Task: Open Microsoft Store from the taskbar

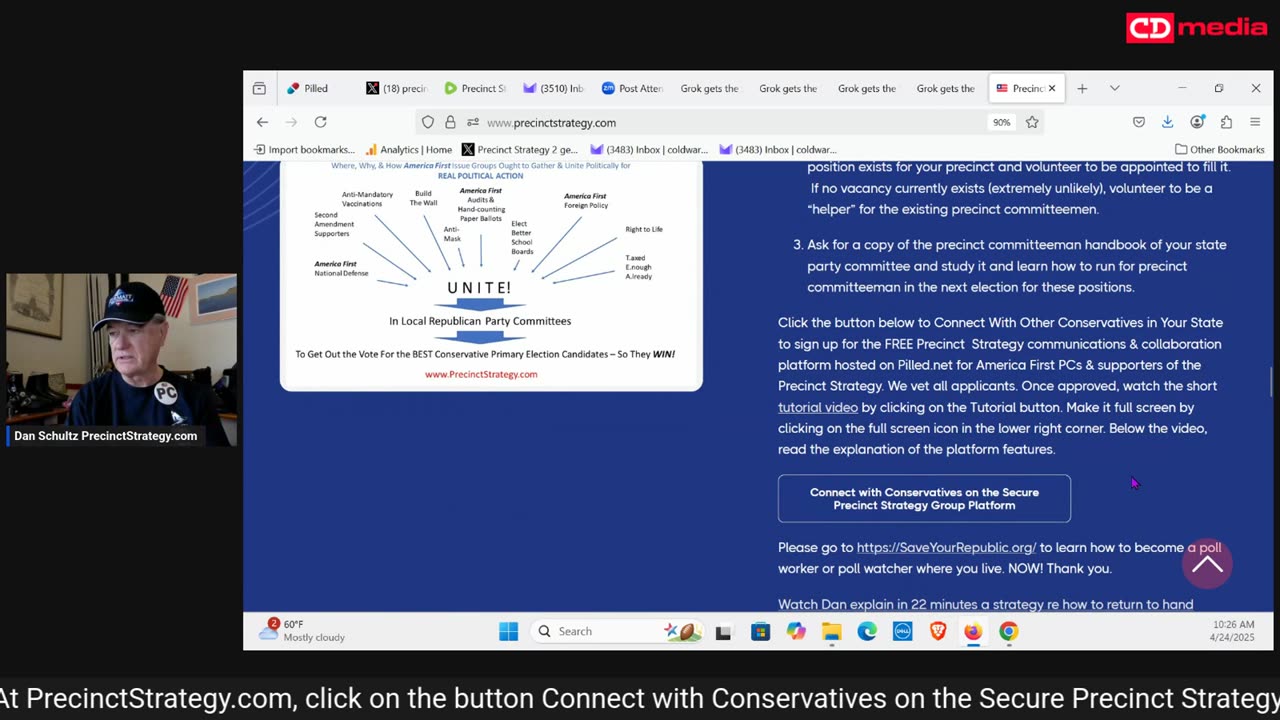Action: 760,631
